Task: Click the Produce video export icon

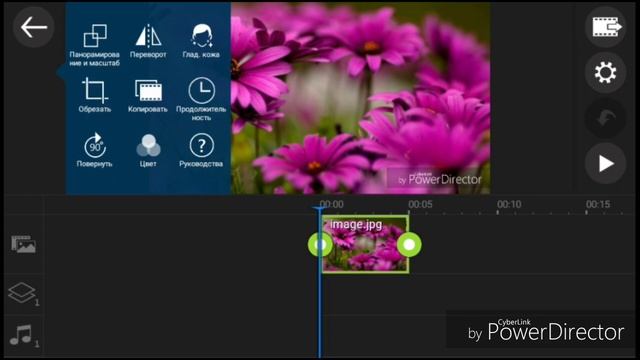Action: (606, 27)
